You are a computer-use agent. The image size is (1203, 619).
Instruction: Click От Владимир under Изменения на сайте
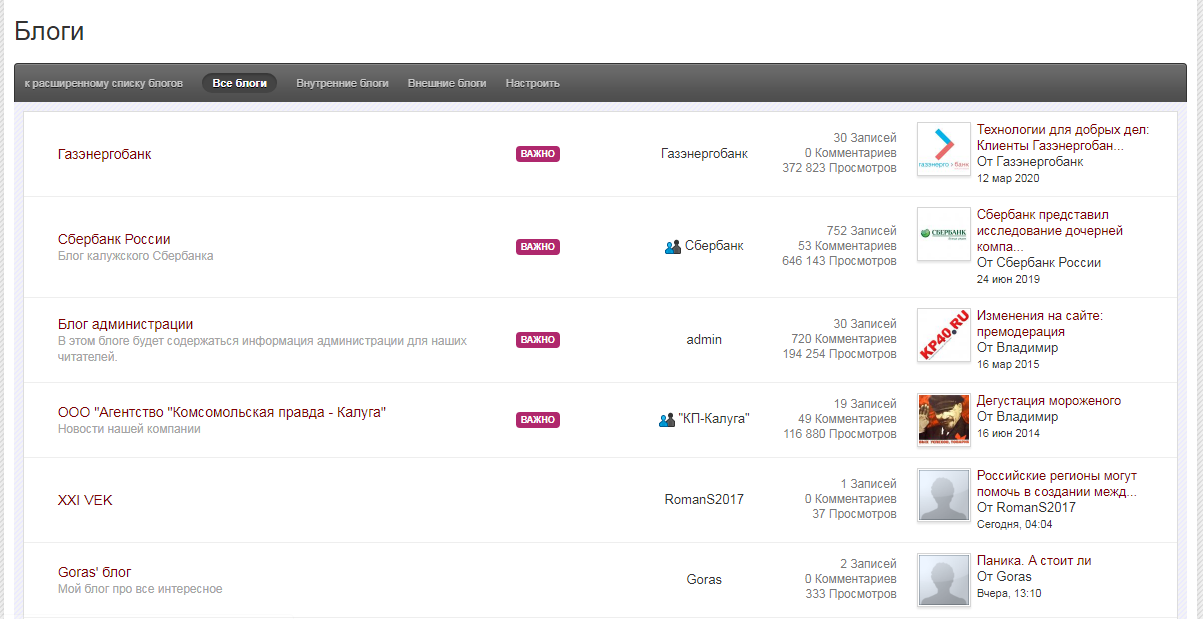click(x=1017, y=347)
